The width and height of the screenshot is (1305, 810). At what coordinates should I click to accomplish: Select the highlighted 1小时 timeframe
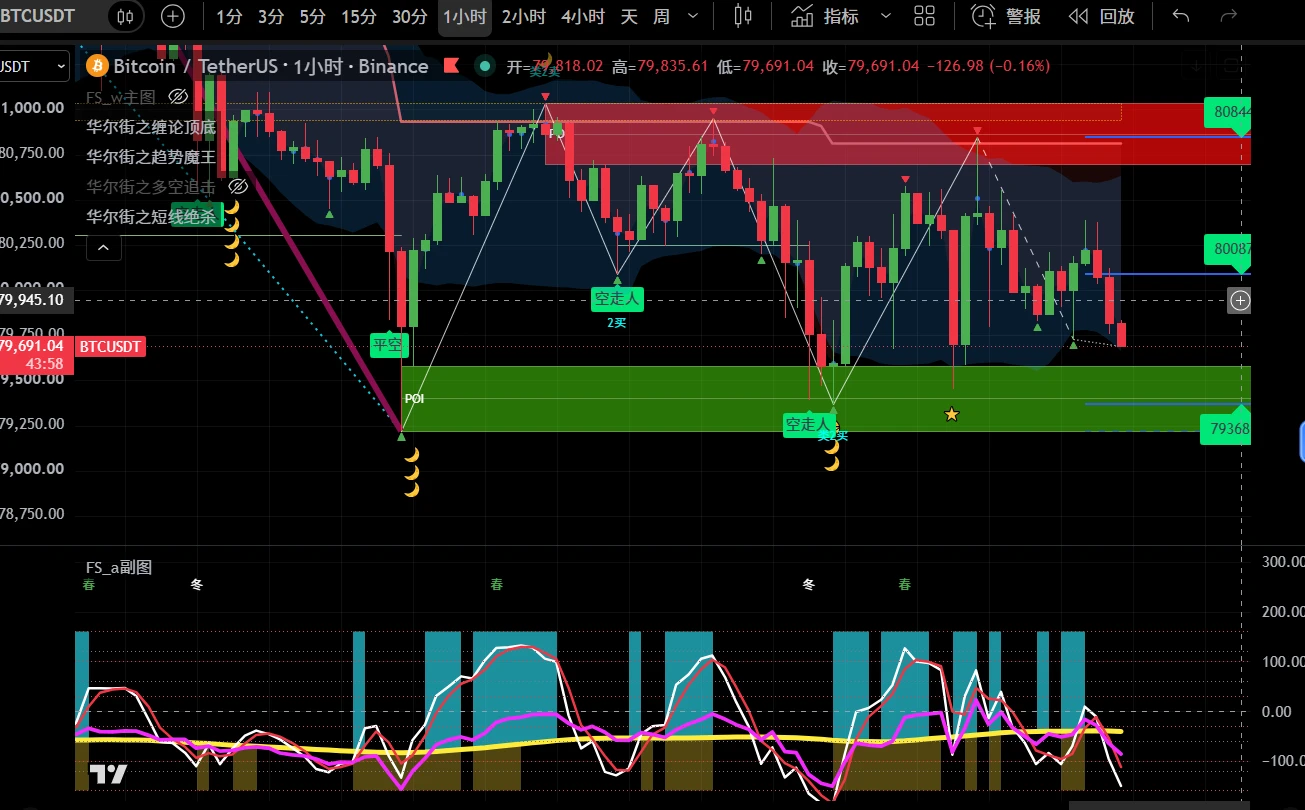click(465, 16)
